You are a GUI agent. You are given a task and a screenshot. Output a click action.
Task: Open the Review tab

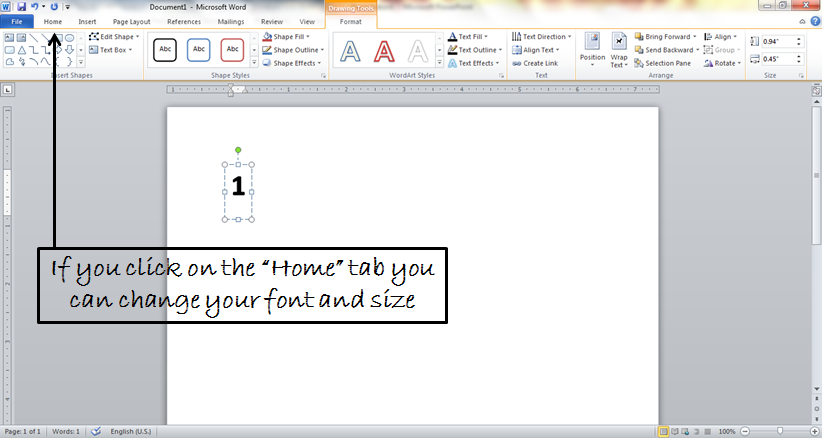(272, 21)
